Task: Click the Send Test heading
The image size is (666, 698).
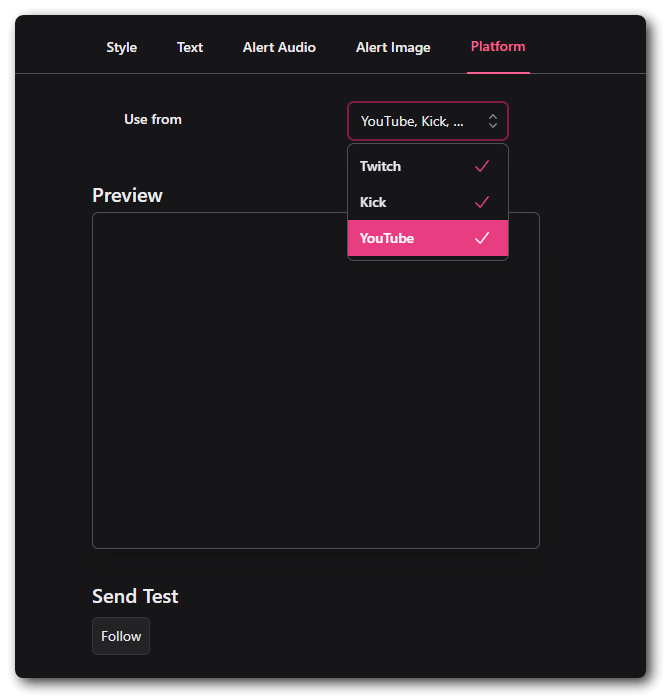Action: click(135, 596)
